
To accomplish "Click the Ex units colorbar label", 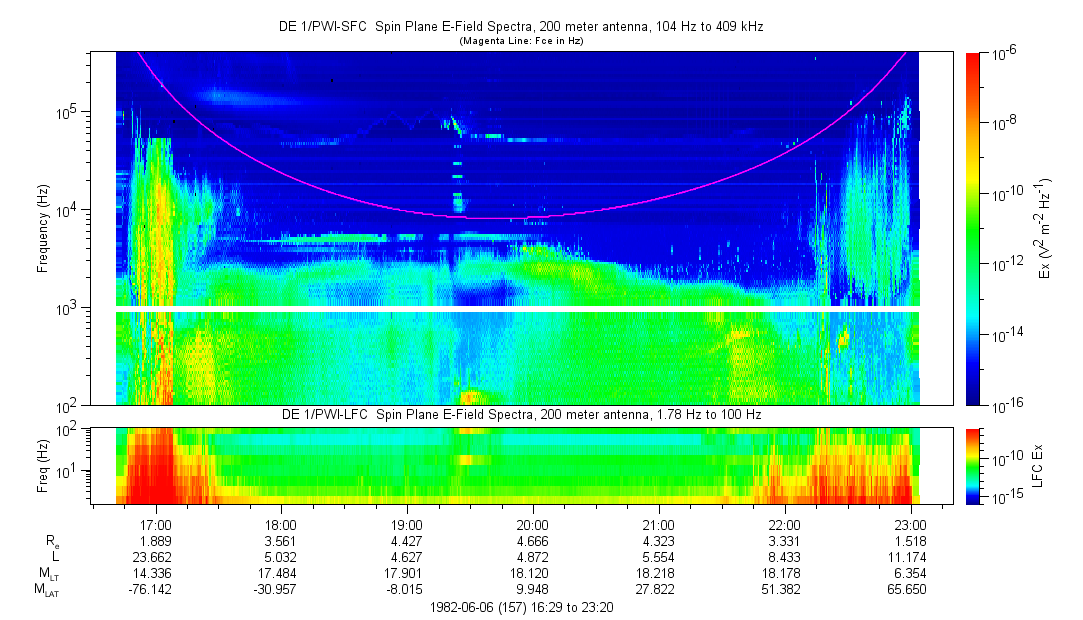I will click(x=1044, y=229).
